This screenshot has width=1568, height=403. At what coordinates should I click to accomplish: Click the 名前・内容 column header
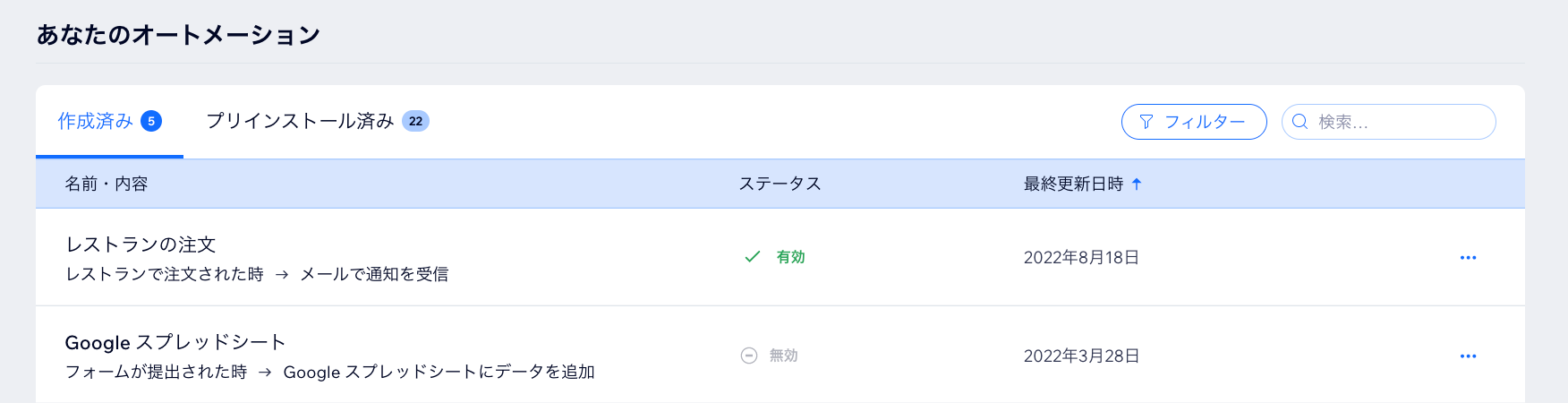click(x=107, y=184)
